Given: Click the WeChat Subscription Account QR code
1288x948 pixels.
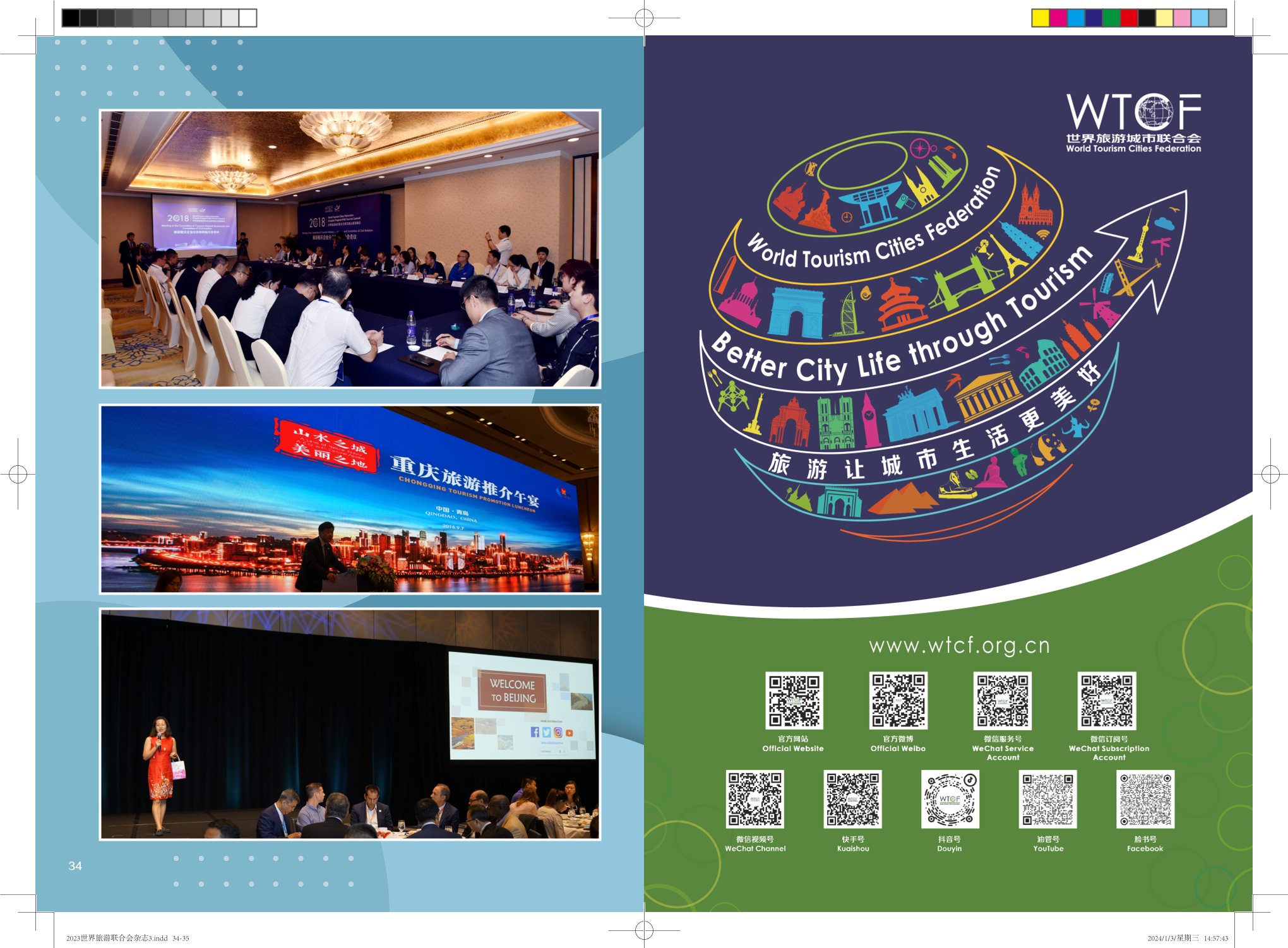Looking at the screenshot, I should [1107, 701].
